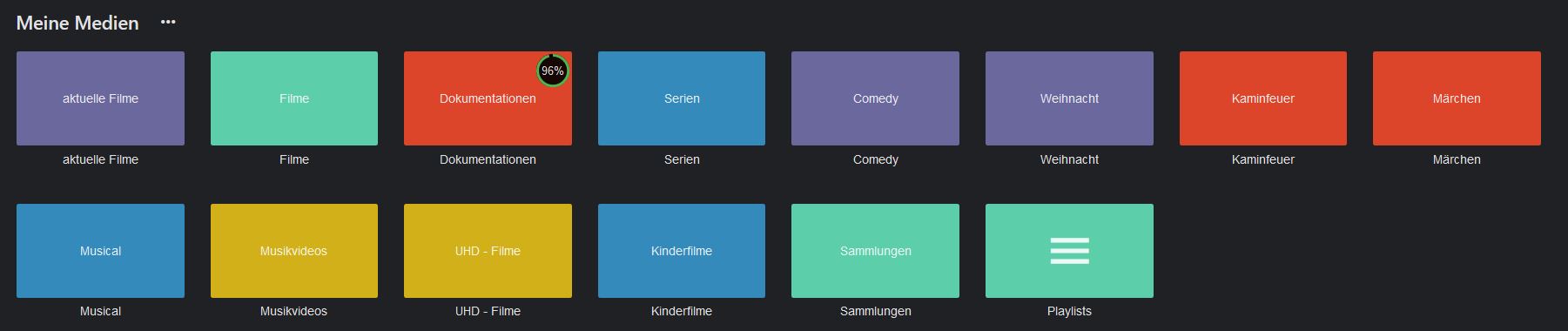
Task: Open the green Filme library tile
Action: [294, 98]
